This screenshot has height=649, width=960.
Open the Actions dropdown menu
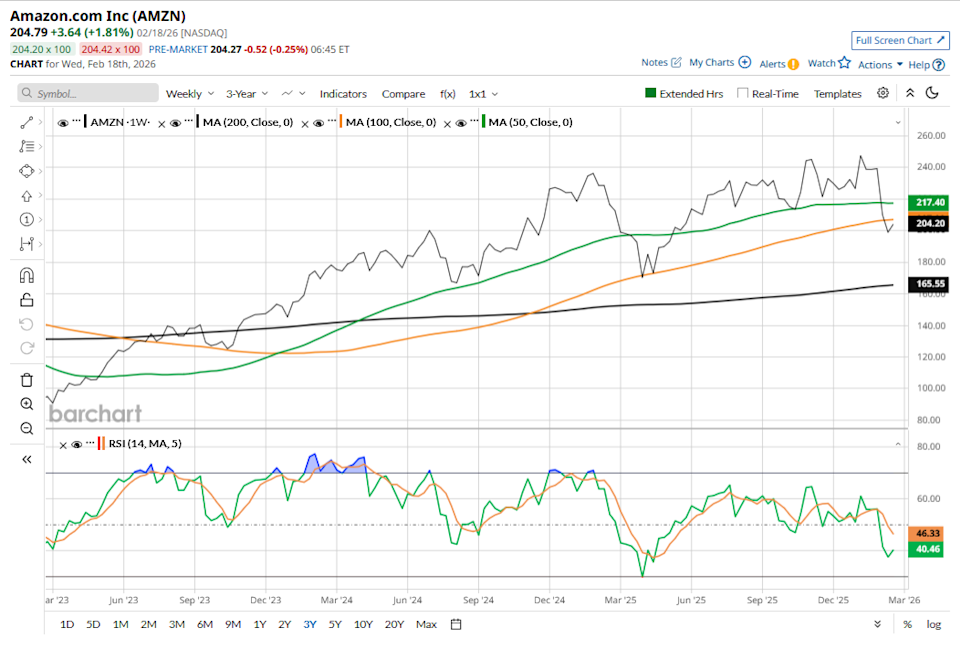click(880, 64)
